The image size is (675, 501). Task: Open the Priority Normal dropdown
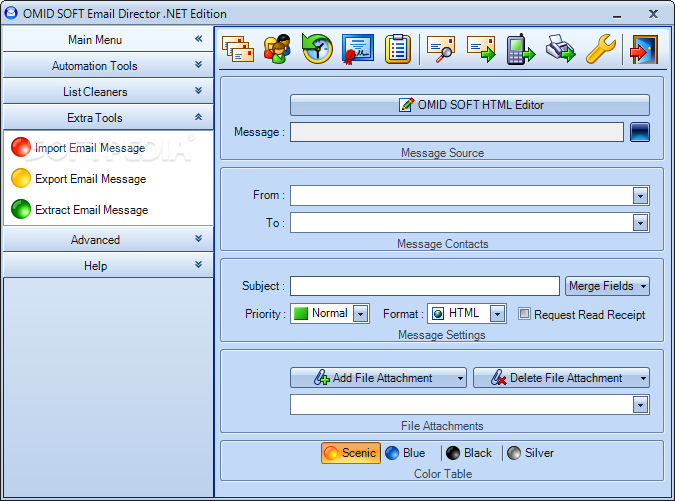(360, 314)
